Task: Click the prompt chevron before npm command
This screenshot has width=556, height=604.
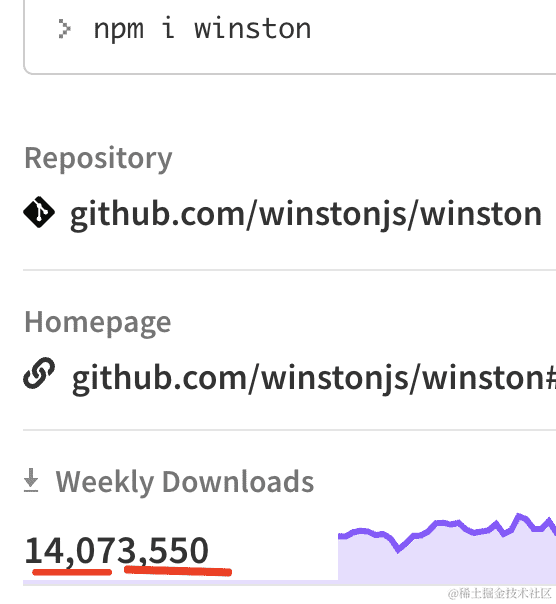Action: [64, 29]
